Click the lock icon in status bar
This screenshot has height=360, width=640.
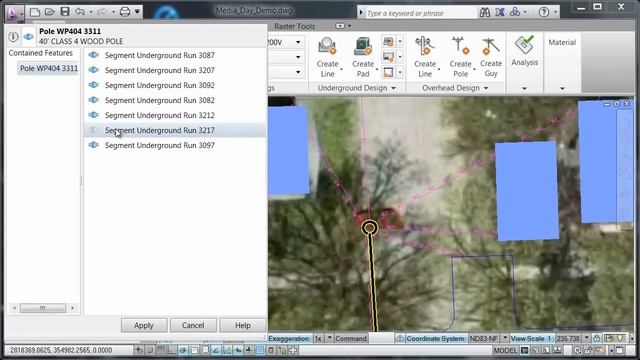click(x=596, y=338)
